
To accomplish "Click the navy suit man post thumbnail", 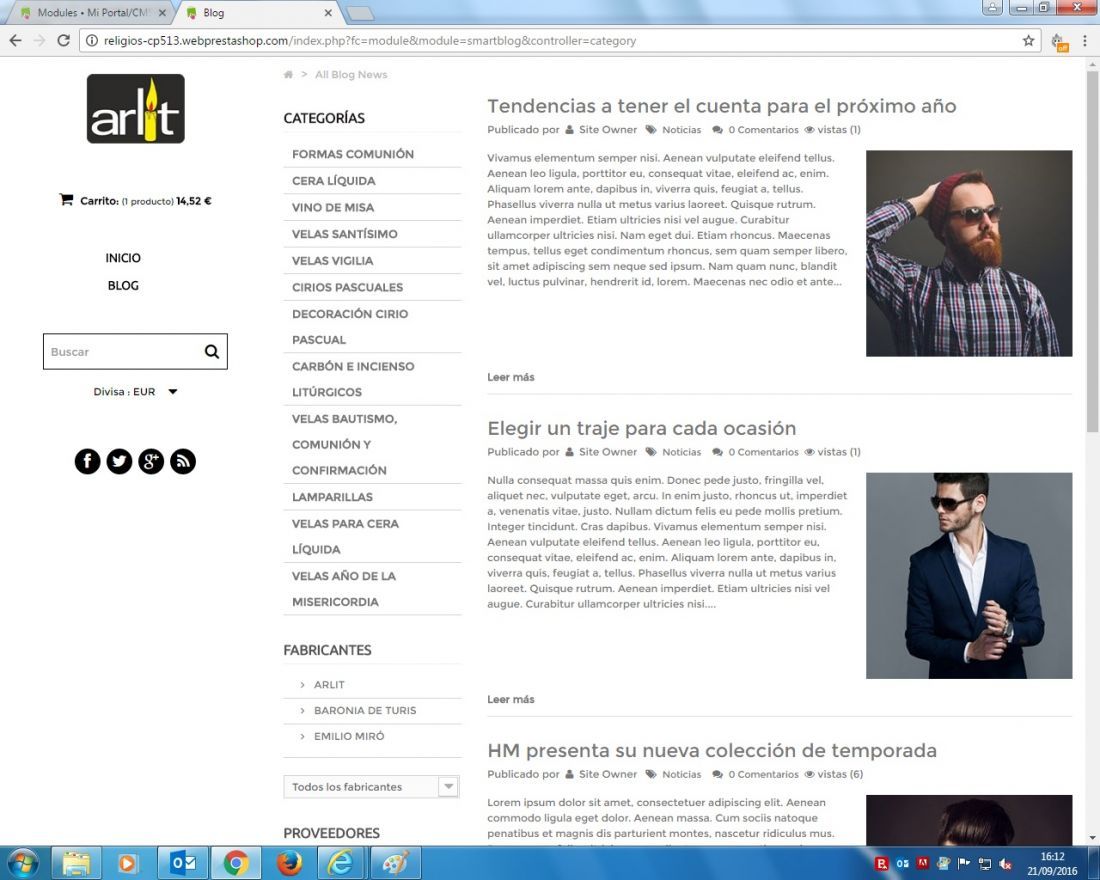I will coord(969,575).
